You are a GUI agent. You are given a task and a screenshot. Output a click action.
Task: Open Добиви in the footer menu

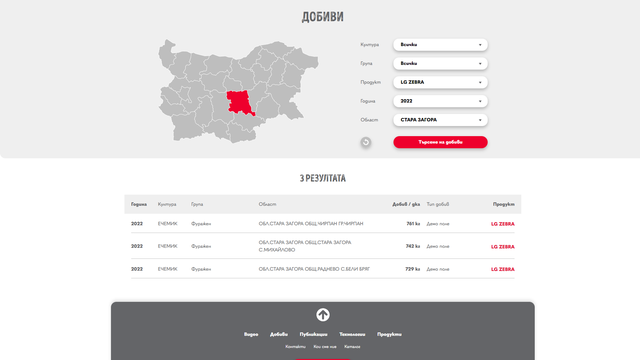click(x=279, y=334)
